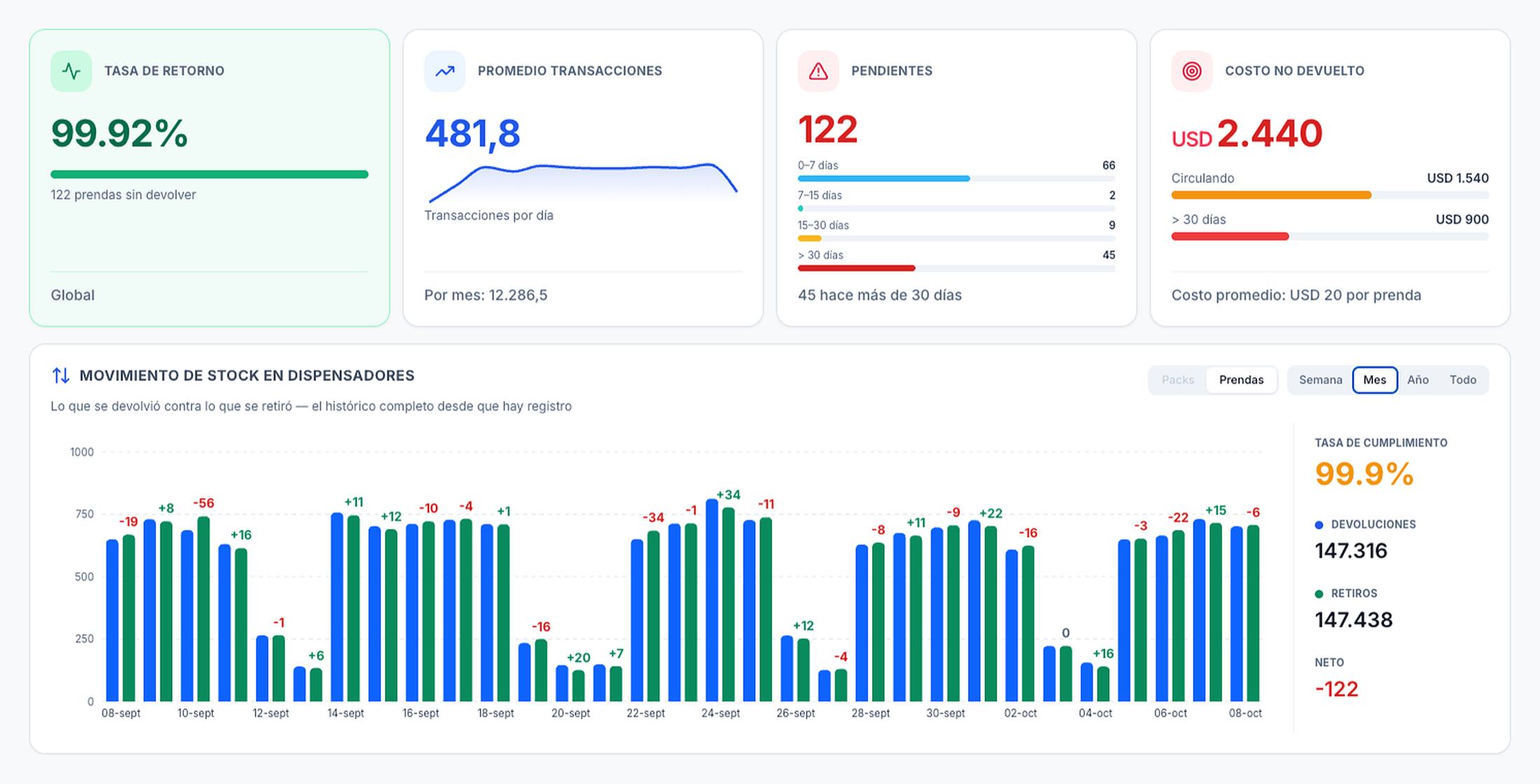Select the Prendas unit toggle
Image resolution: width=1540 pixels, height=784 pixels.
pos(1241,380)
